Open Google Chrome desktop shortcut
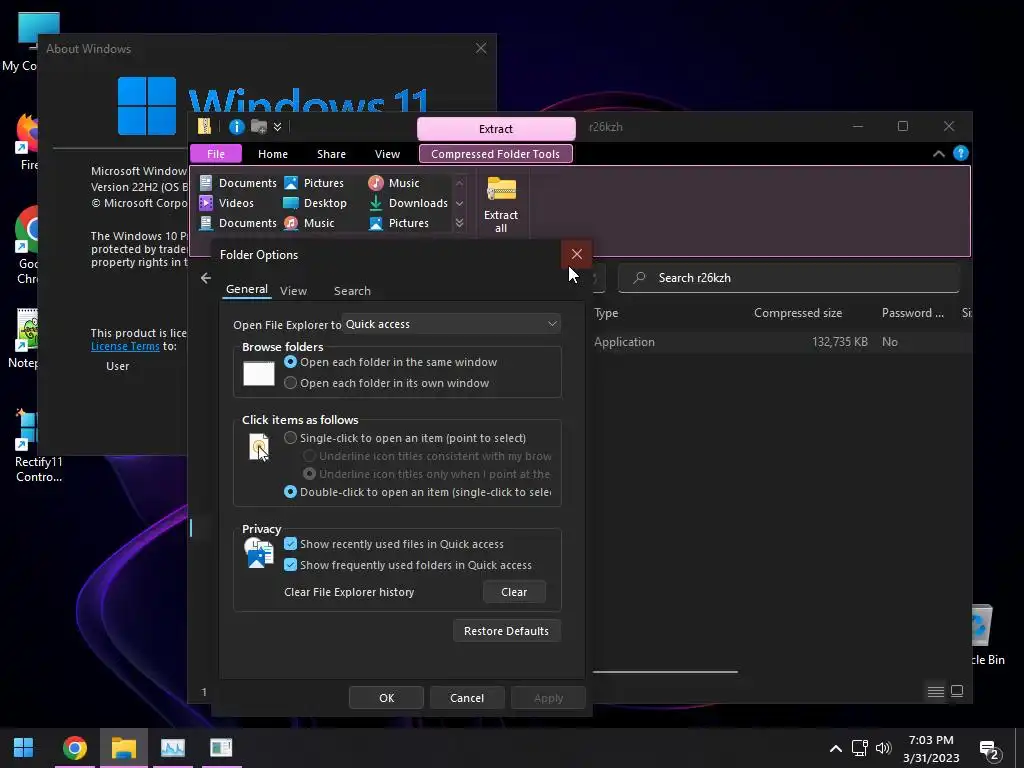This screenshot has width=1024, height=768. [28, 244]
